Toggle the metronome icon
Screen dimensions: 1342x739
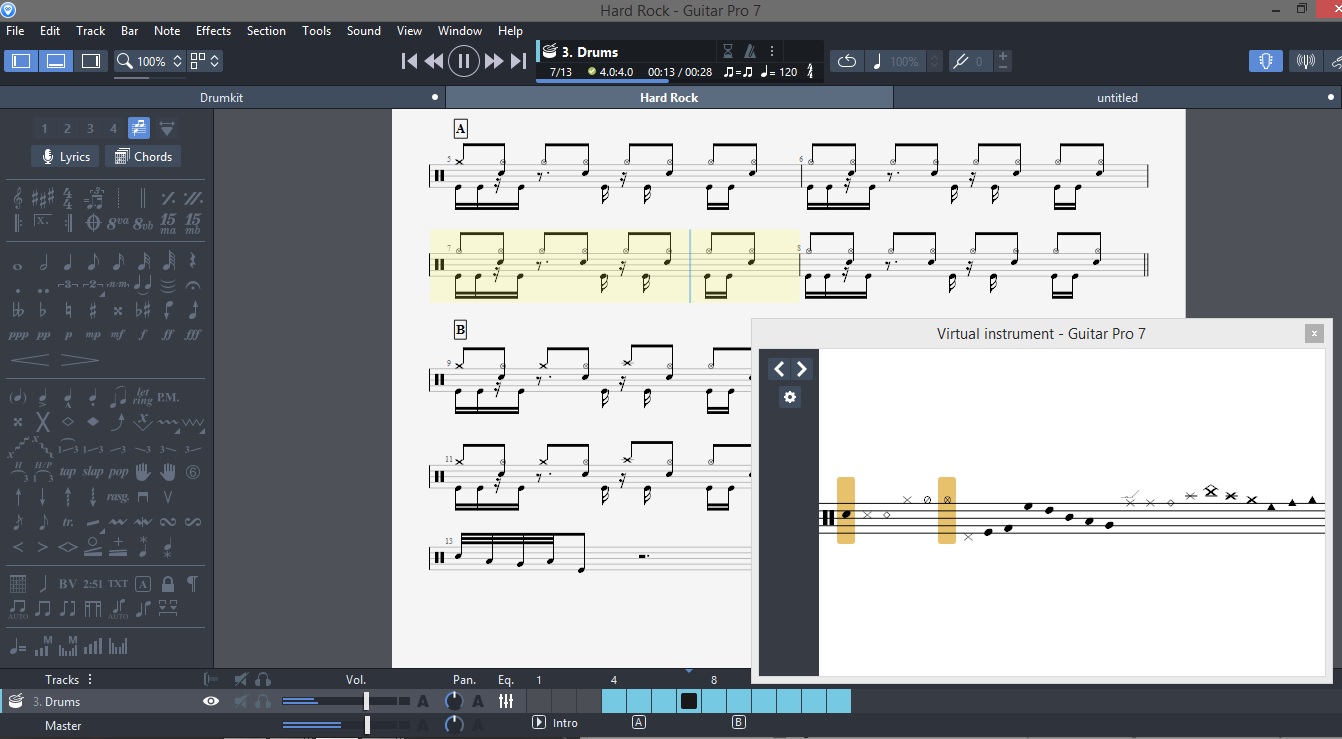750,51
